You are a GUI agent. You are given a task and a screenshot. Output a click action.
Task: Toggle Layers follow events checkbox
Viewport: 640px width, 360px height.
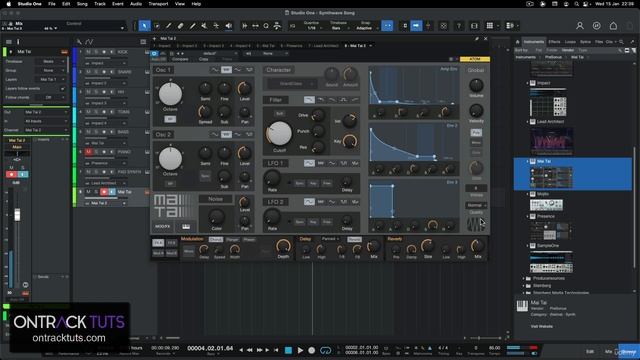pyautogui.click(x=62, y=89)
